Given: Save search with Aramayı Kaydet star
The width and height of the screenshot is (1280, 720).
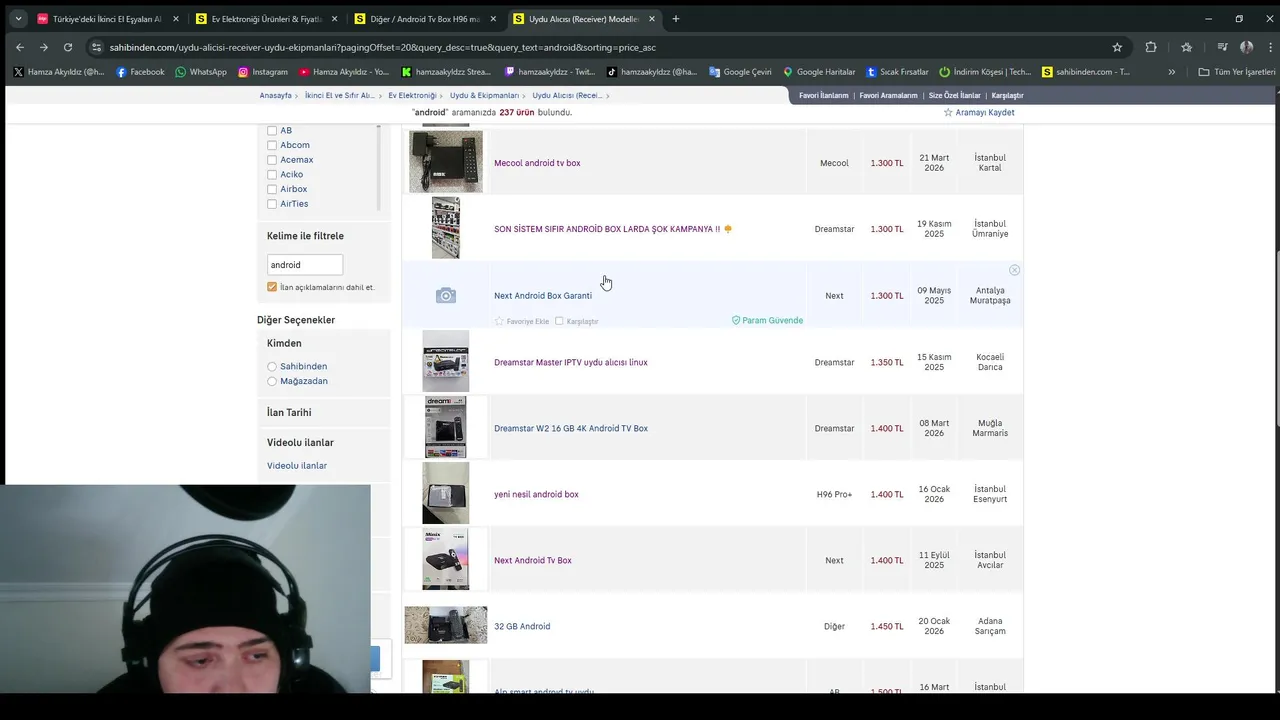Looking at the screenshot, I should click(x=979, y=112).
